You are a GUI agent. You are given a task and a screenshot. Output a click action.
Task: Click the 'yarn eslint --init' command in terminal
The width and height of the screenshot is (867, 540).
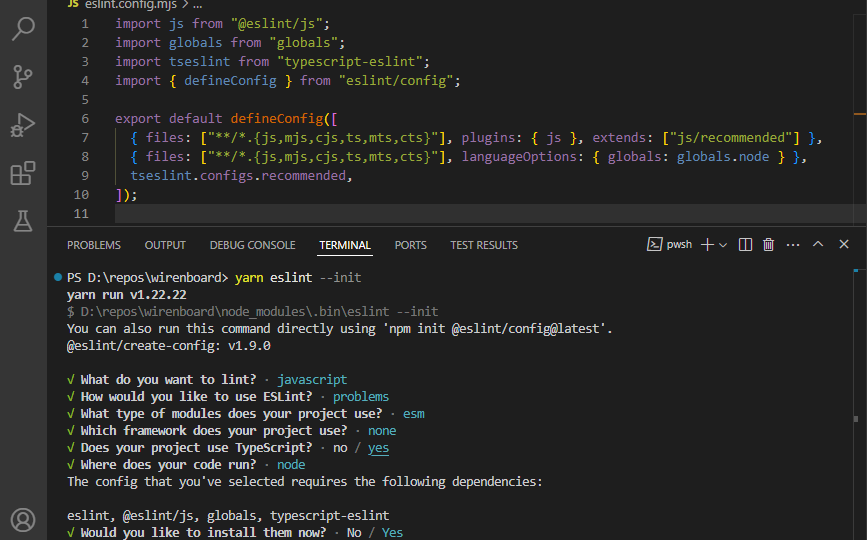298,277
